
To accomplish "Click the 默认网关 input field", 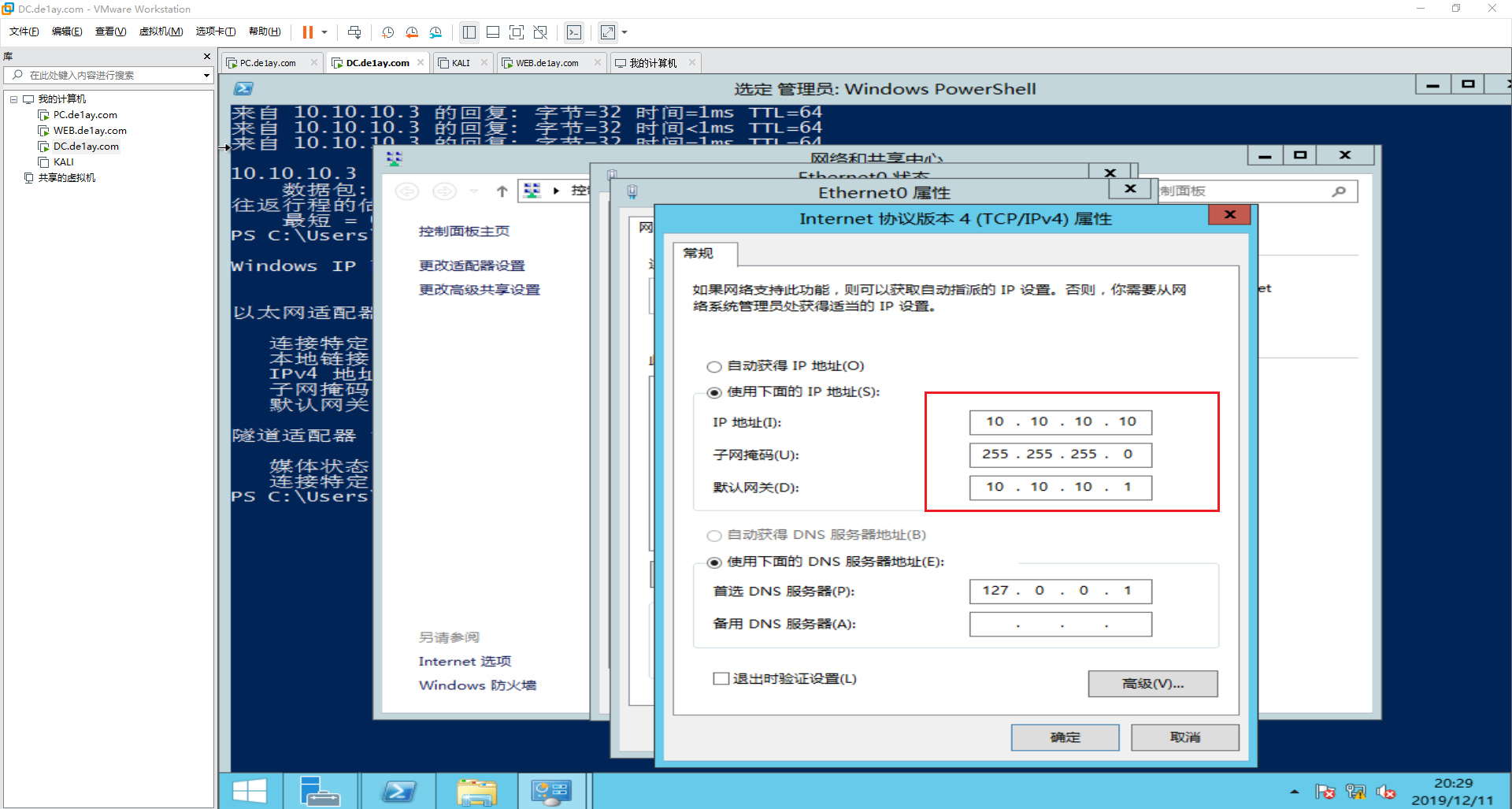I will [1061, 488].
